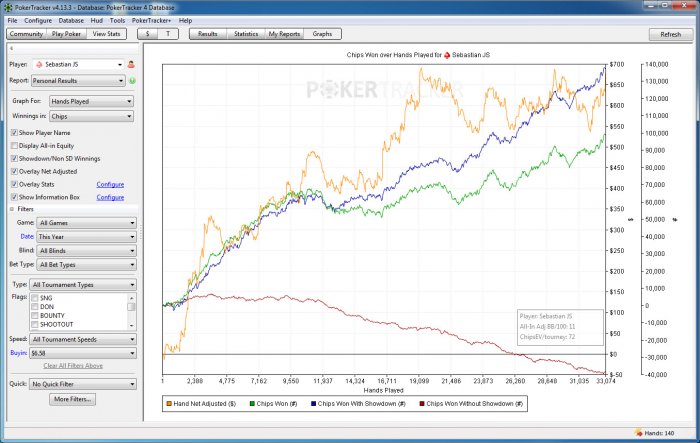Select the $ cash games toggle

[147, 34]
